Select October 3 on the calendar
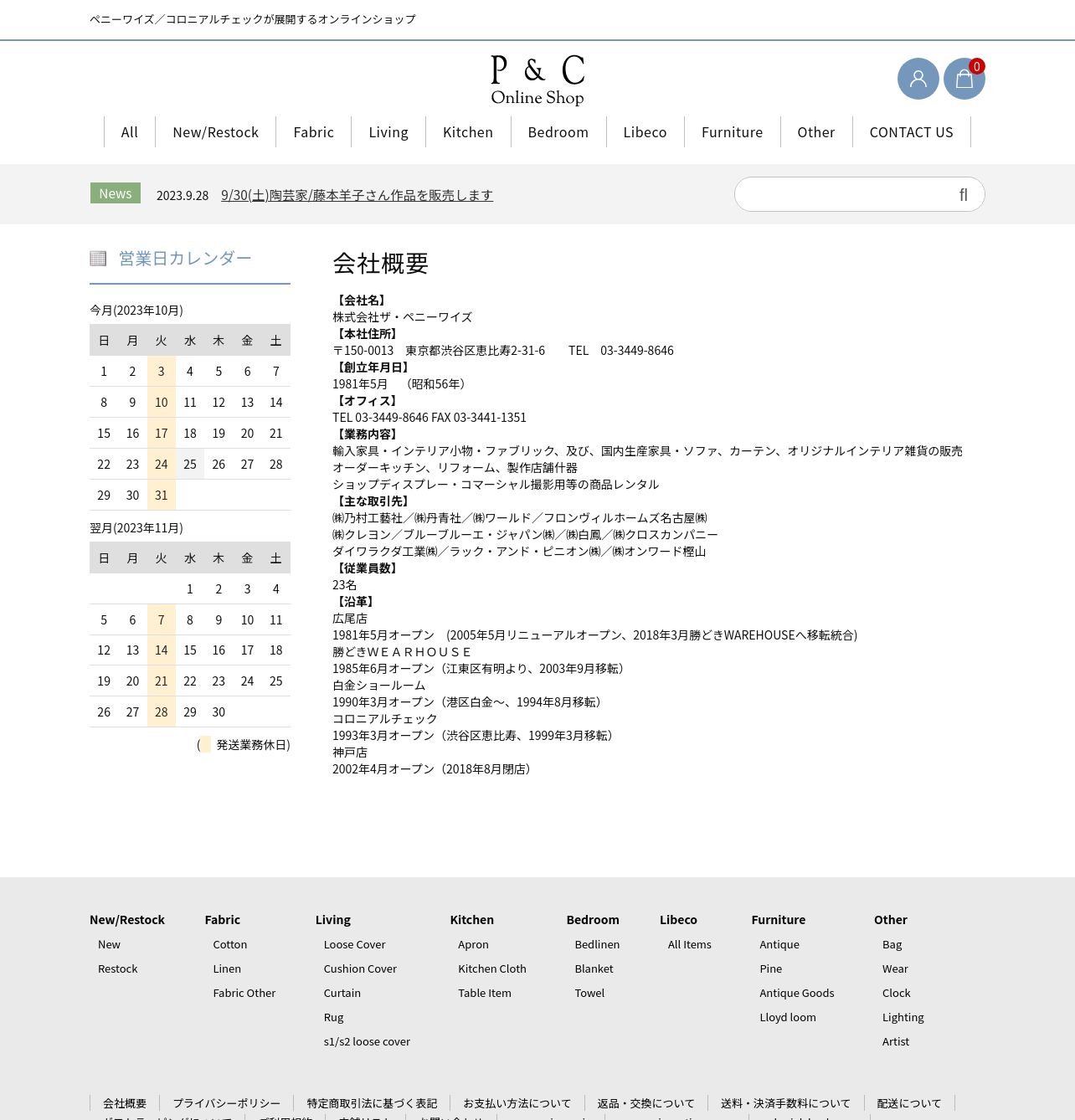Screen dimensions: 1075x1120 [162, 372]
